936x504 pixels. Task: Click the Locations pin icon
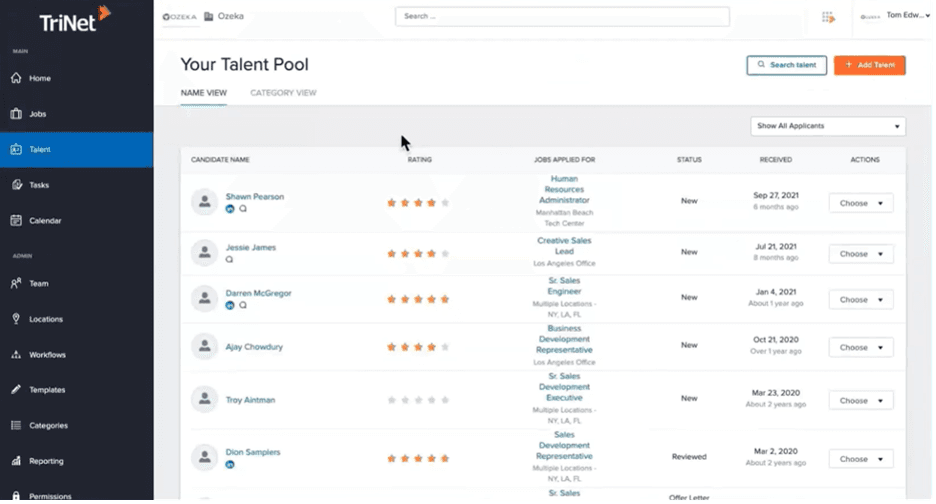[16, 319]
